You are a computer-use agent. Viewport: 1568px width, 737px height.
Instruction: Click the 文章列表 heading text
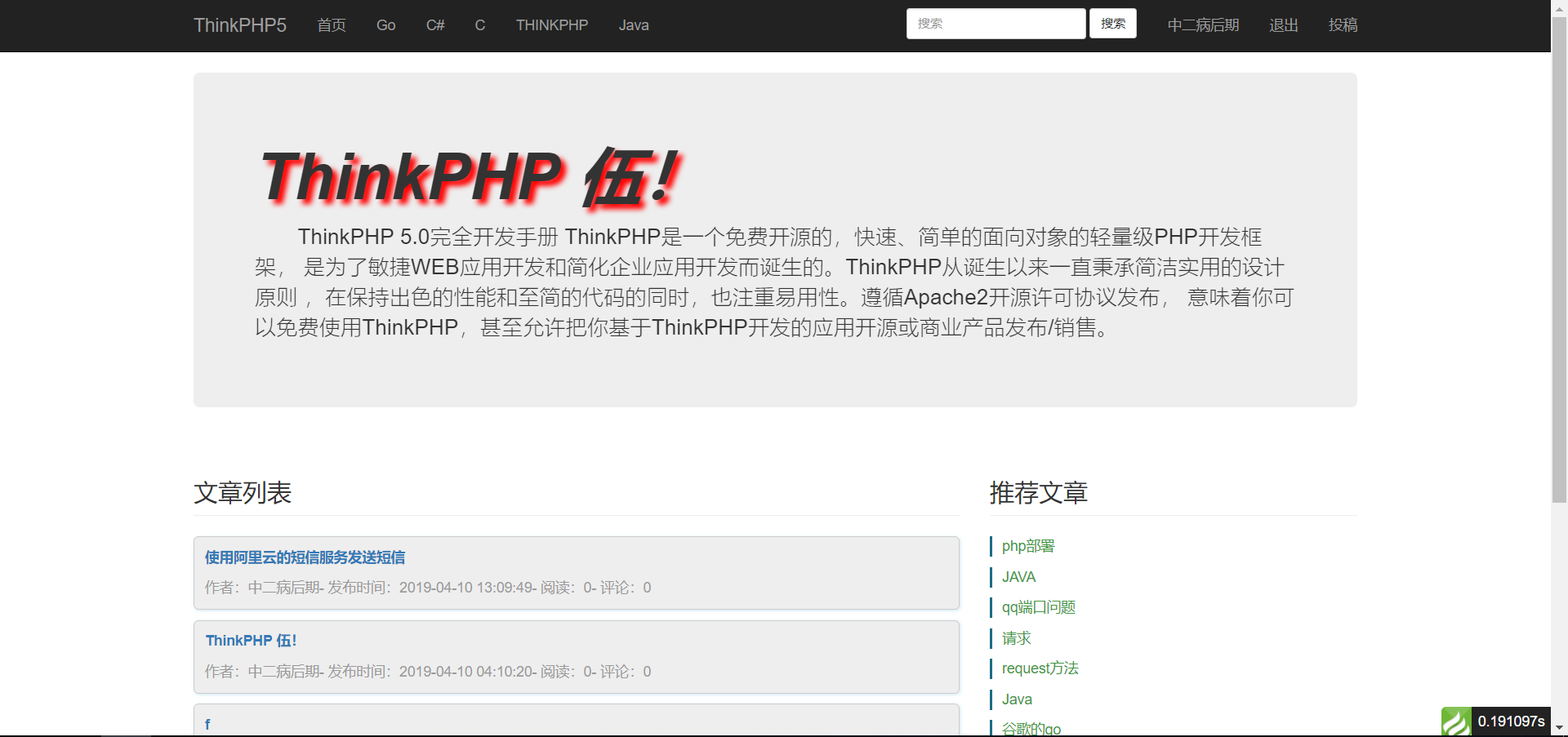[243, 493]
